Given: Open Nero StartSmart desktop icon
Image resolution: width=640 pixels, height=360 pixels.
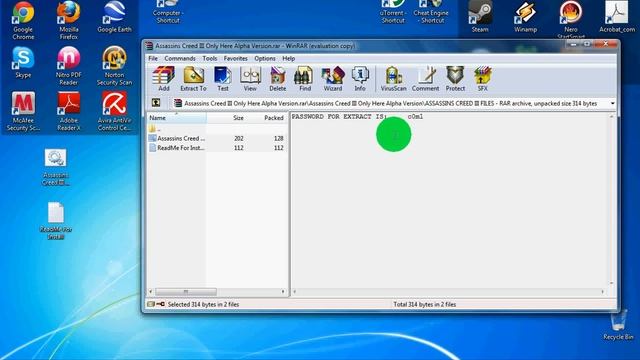Looking at the screenshot, I should (x=571, y=19).
